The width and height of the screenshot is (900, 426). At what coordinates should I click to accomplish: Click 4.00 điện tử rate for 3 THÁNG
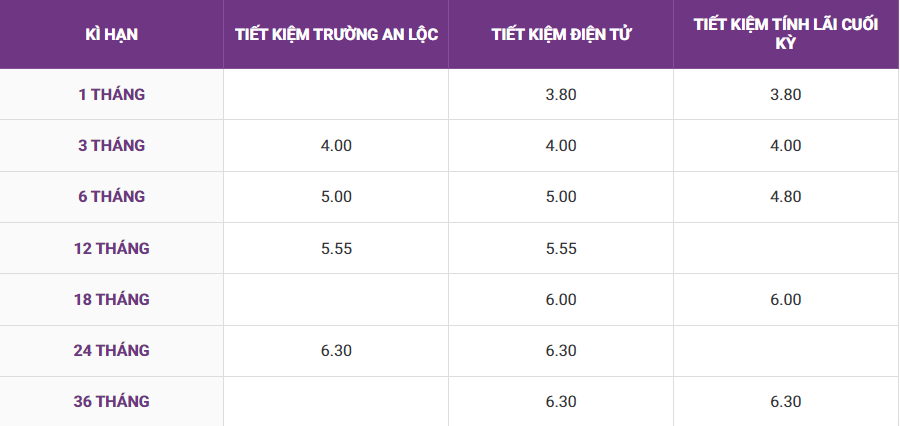pyautogui.click(x=561, y=146)
